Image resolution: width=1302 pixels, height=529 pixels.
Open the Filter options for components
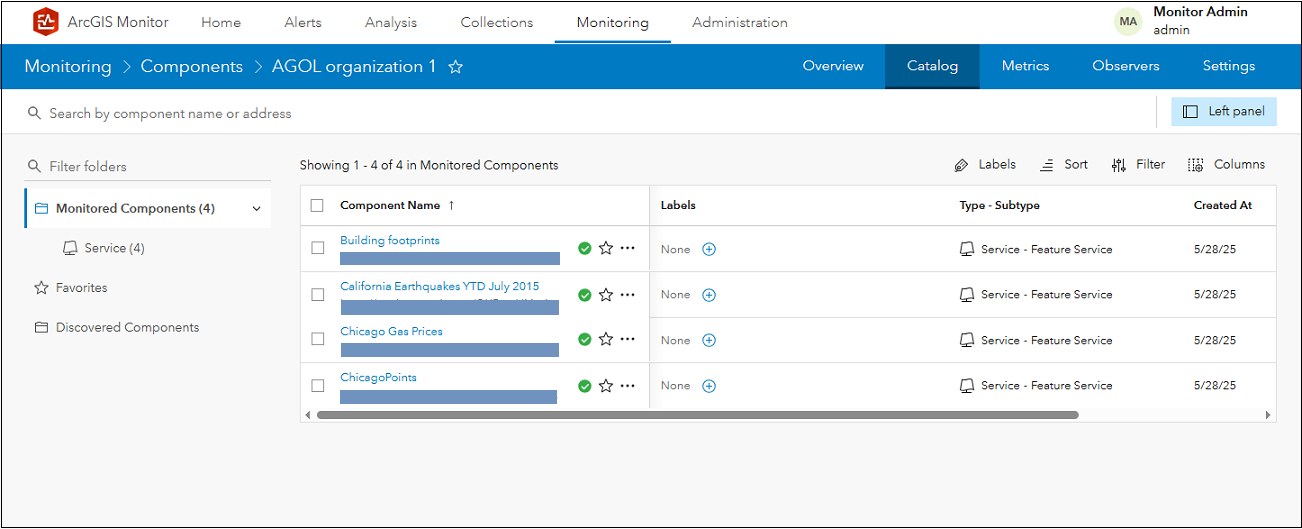1138,165
